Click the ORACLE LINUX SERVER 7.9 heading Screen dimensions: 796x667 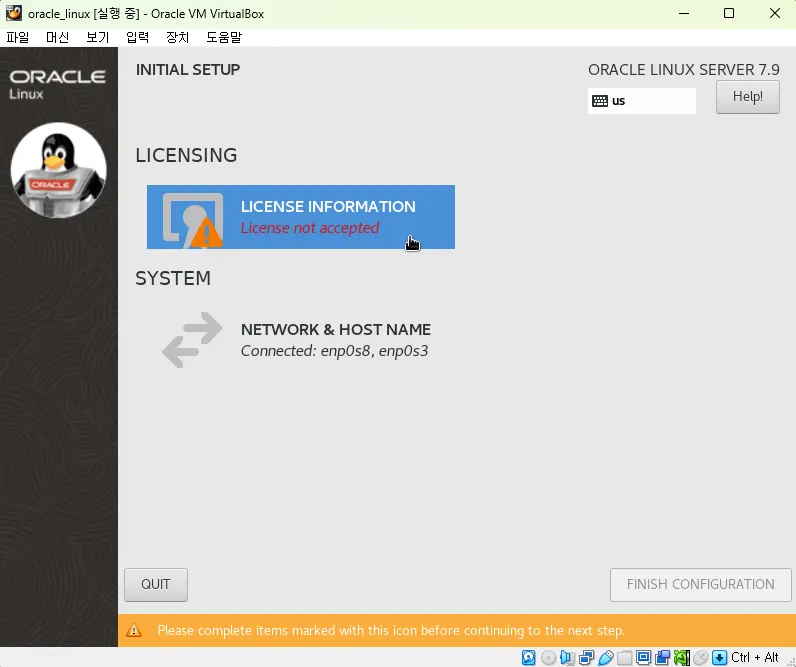683,70
